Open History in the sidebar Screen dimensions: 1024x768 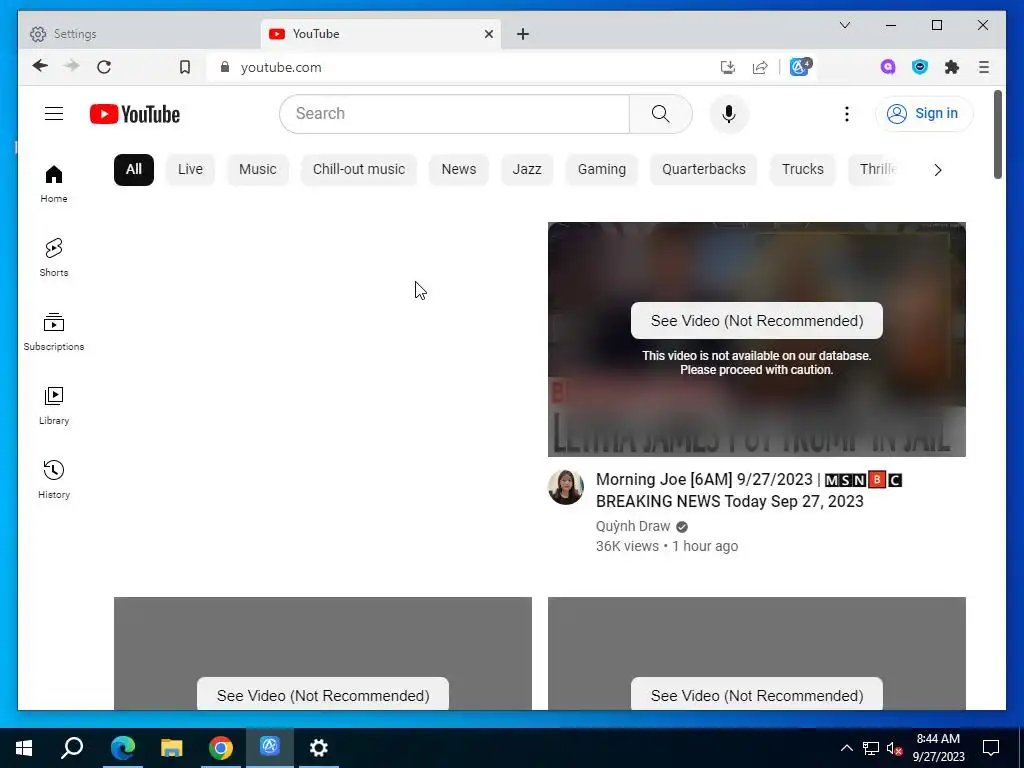(x=54, y=479)
